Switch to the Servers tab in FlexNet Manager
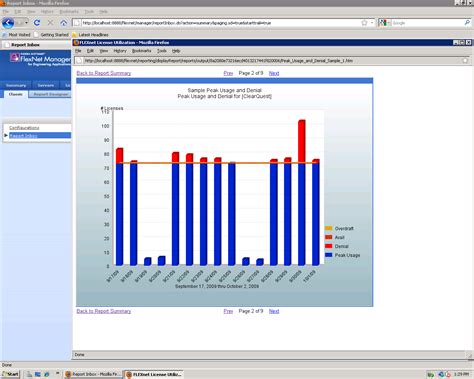 (x=46, y=85)
